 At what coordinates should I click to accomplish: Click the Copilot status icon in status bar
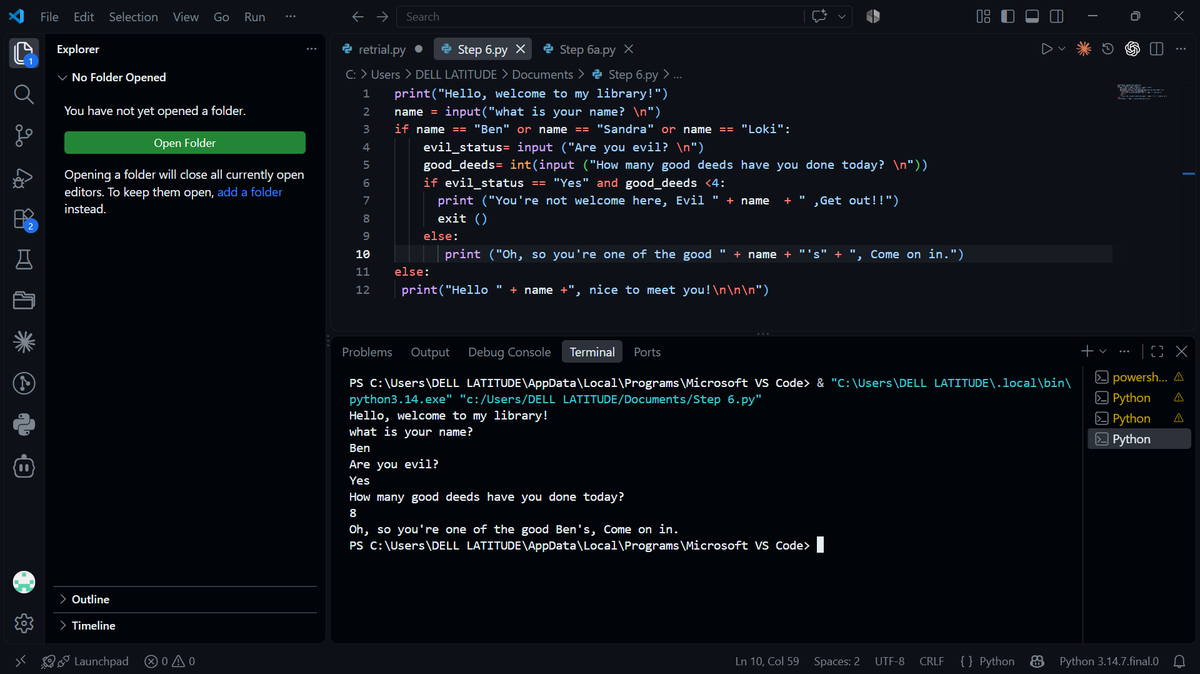click(x=1038, y=661)
